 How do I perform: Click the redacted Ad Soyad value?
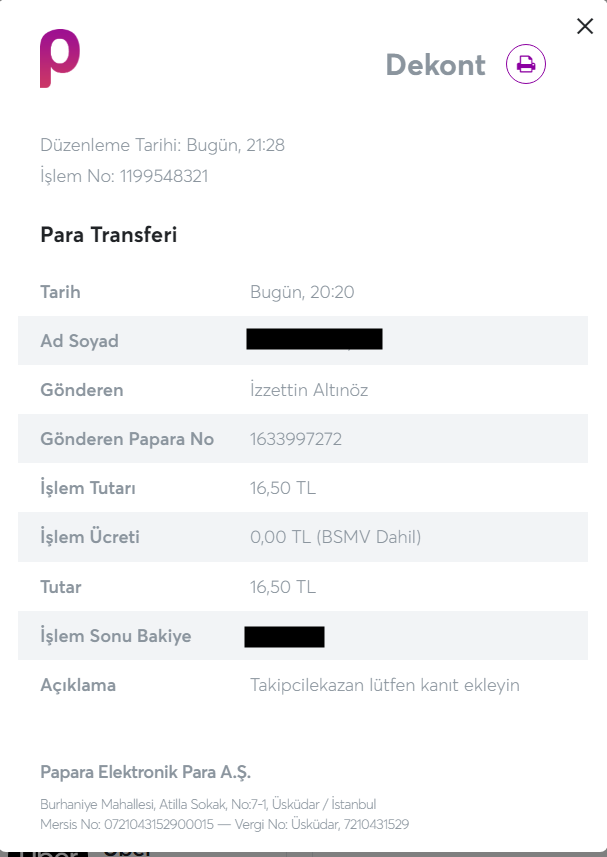point(314,339)
